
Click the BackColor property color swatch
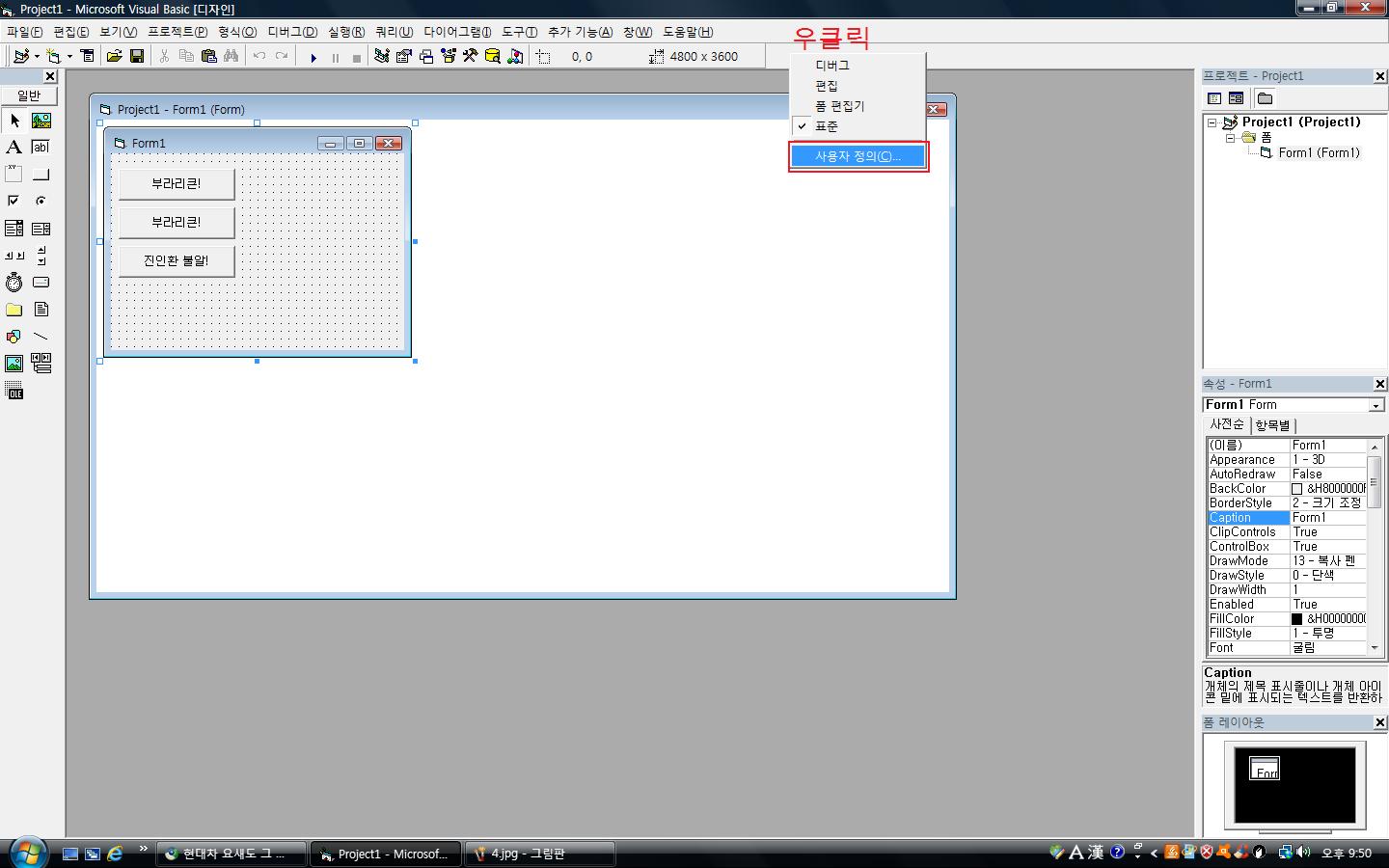point(1297,489)
